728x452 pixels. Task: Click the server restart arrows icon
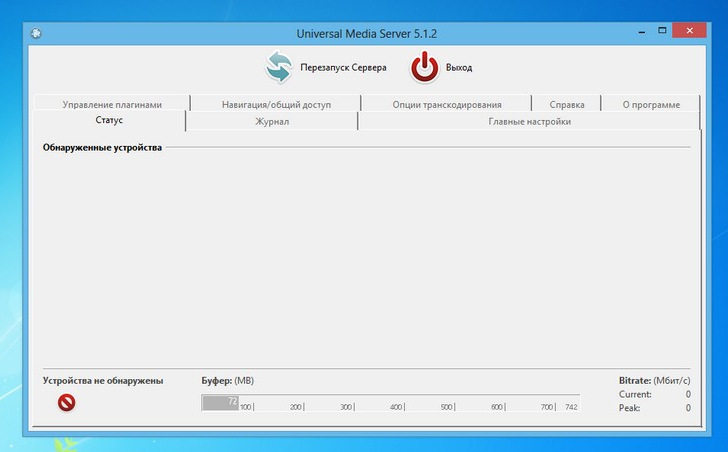tap(279, 67)
